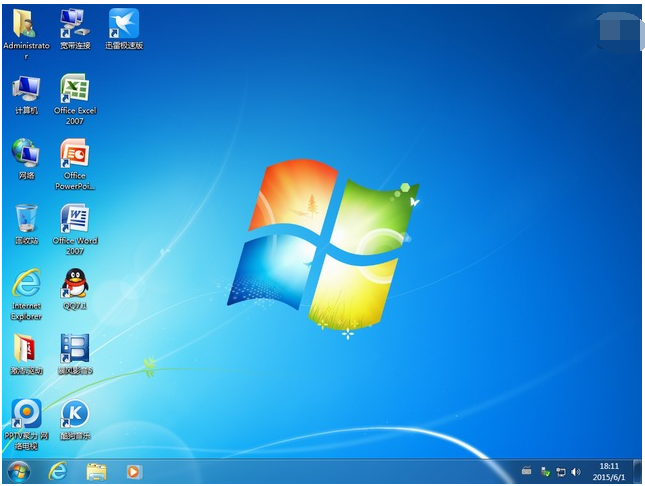Screen dimensions: 645x486
Task: Open the 宽带连接 broadband connection shortcut
Action: pyautogui.click(x=74, y=24)
